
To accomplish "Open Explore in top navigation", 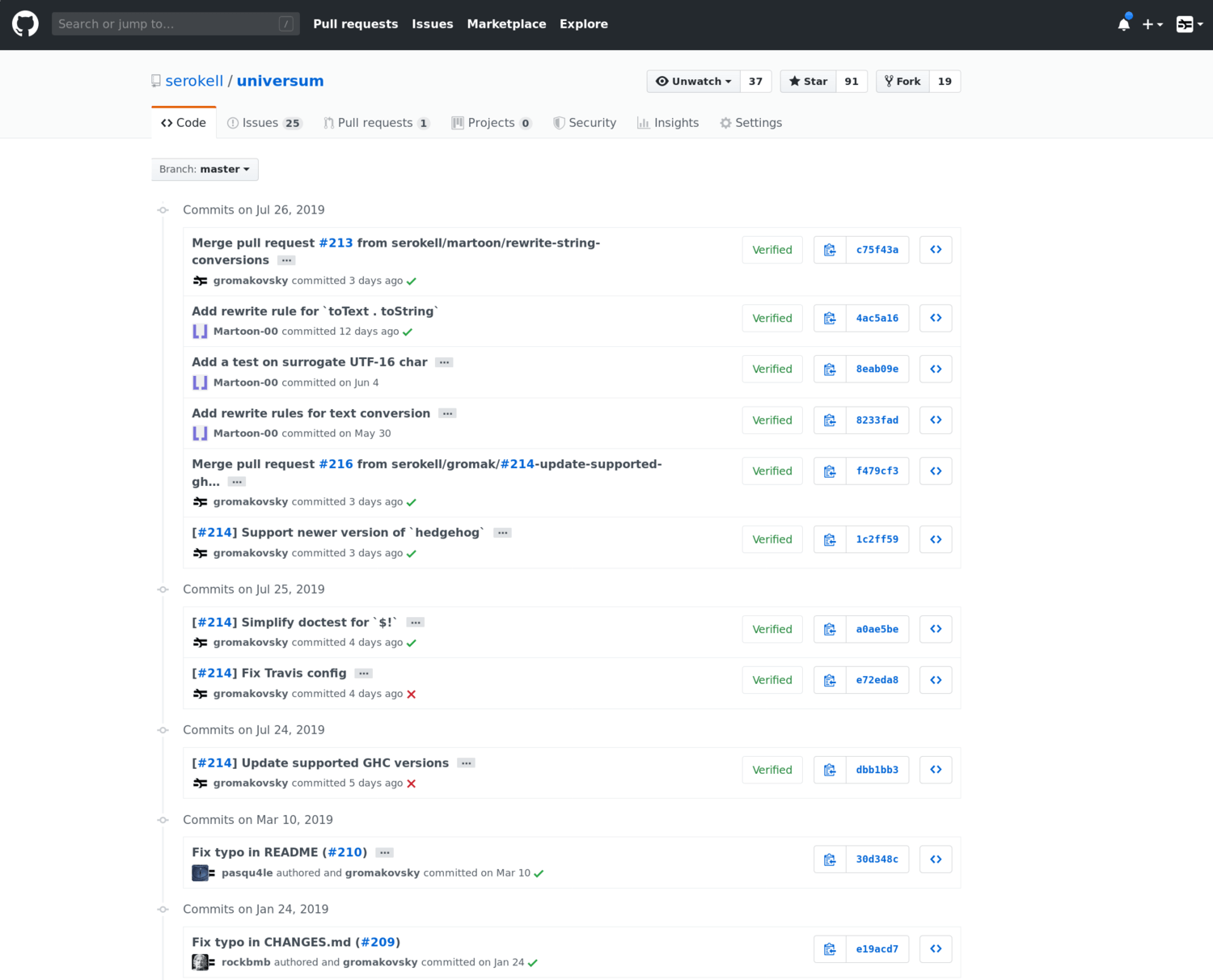I will 584,24.
